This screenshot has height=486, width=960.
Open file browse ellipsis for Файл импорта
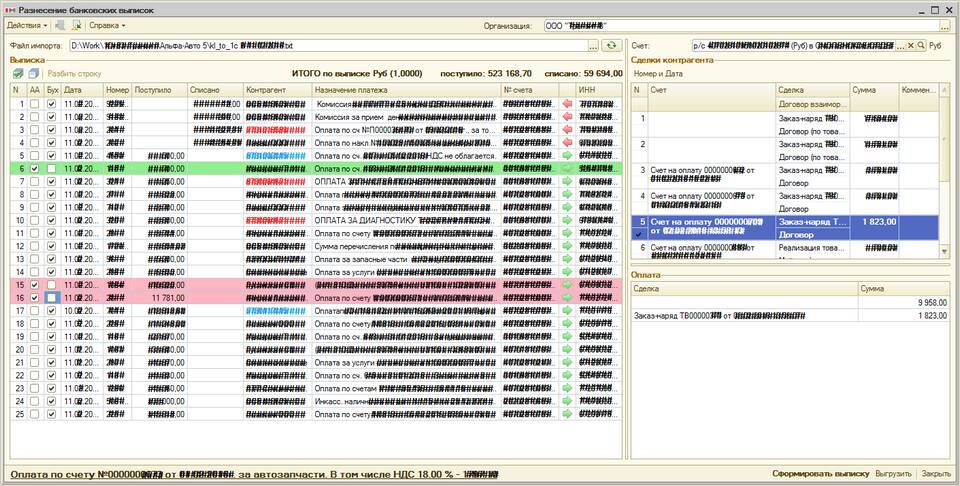pyautogui.click(x=593, y=46)
